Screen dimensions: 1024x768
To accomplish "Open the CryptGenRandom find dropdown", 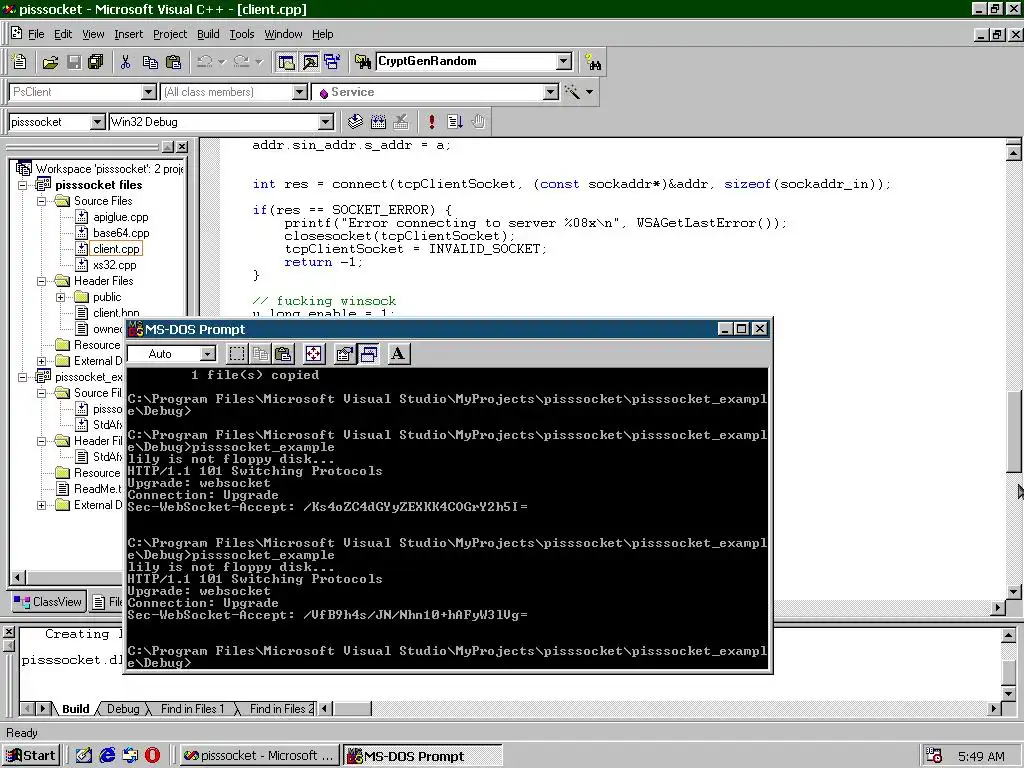I will coord(564,61).
